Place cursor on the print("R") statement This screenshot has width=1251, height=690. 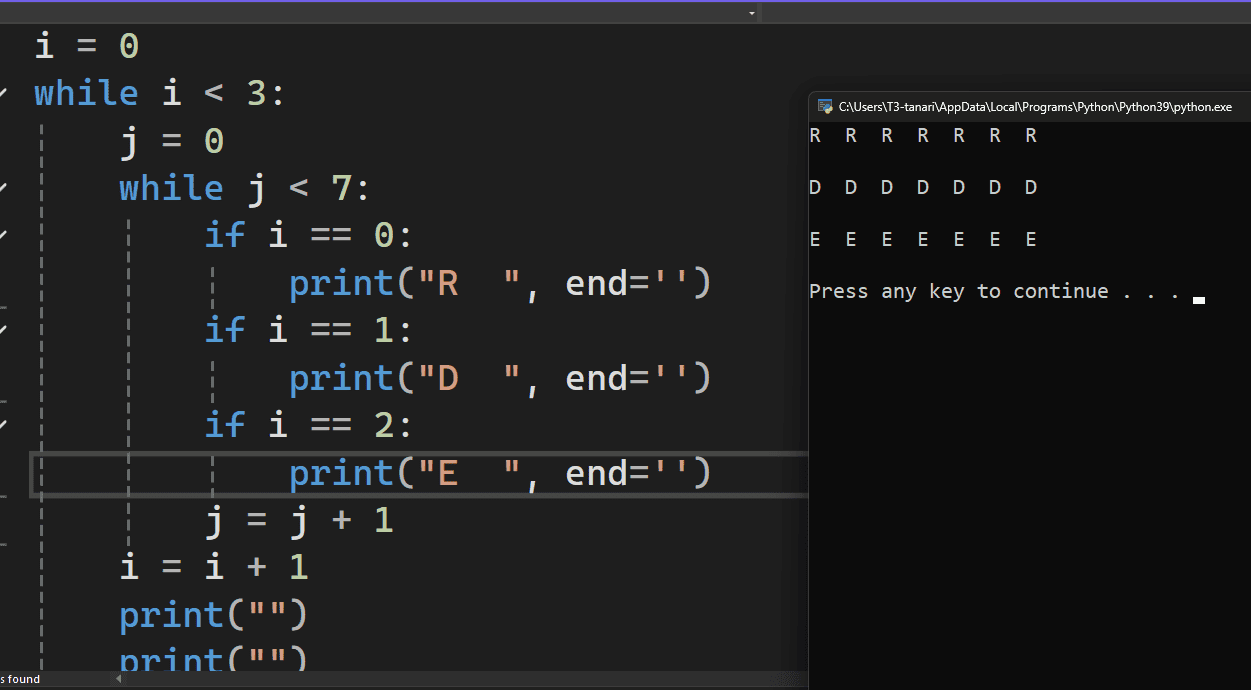pos(500,283)
